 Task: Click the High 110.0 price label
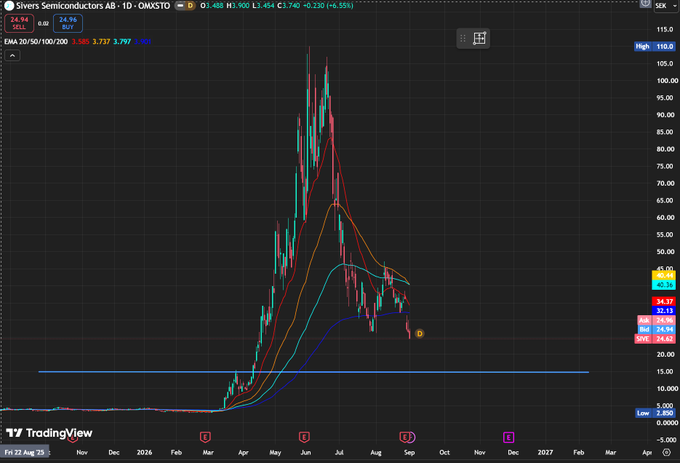click(x=654, y=46)
